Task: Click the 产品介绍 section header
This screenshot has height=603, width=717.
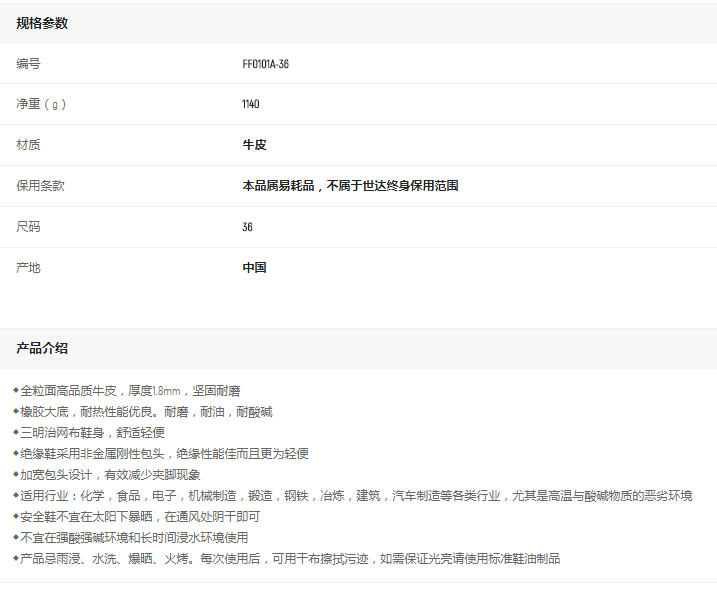Action: [42, 348]
